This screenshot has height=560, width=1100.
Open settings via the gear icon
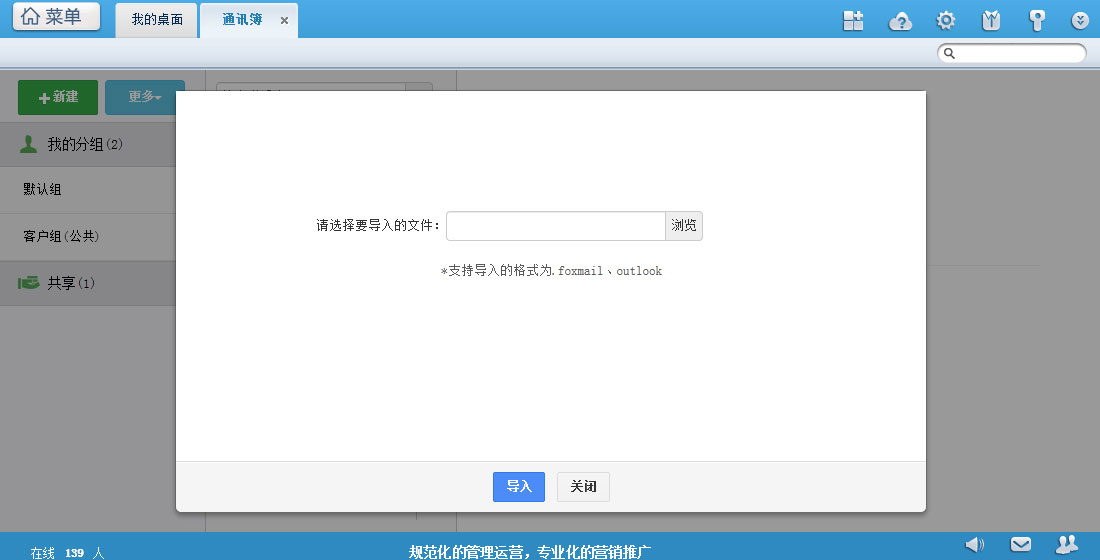[x=945, y=20]
